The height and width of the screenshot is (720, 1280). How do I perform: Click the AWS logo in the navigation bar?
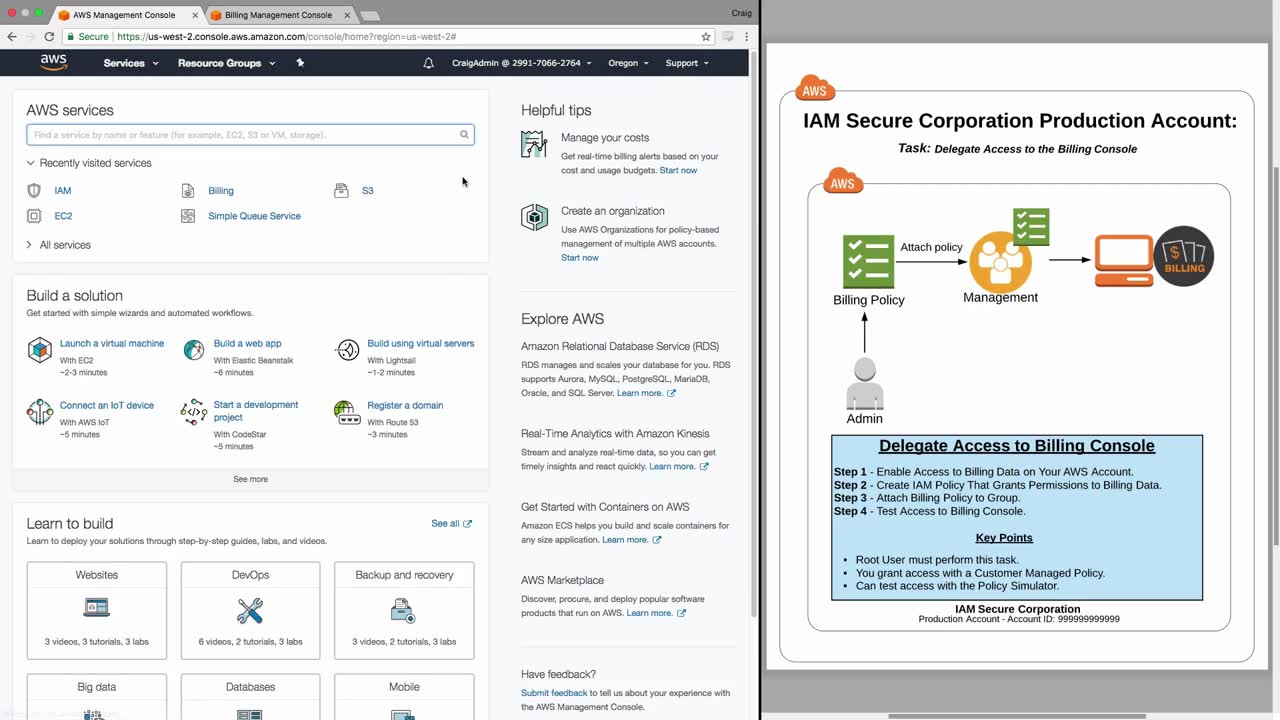point(53,62)
